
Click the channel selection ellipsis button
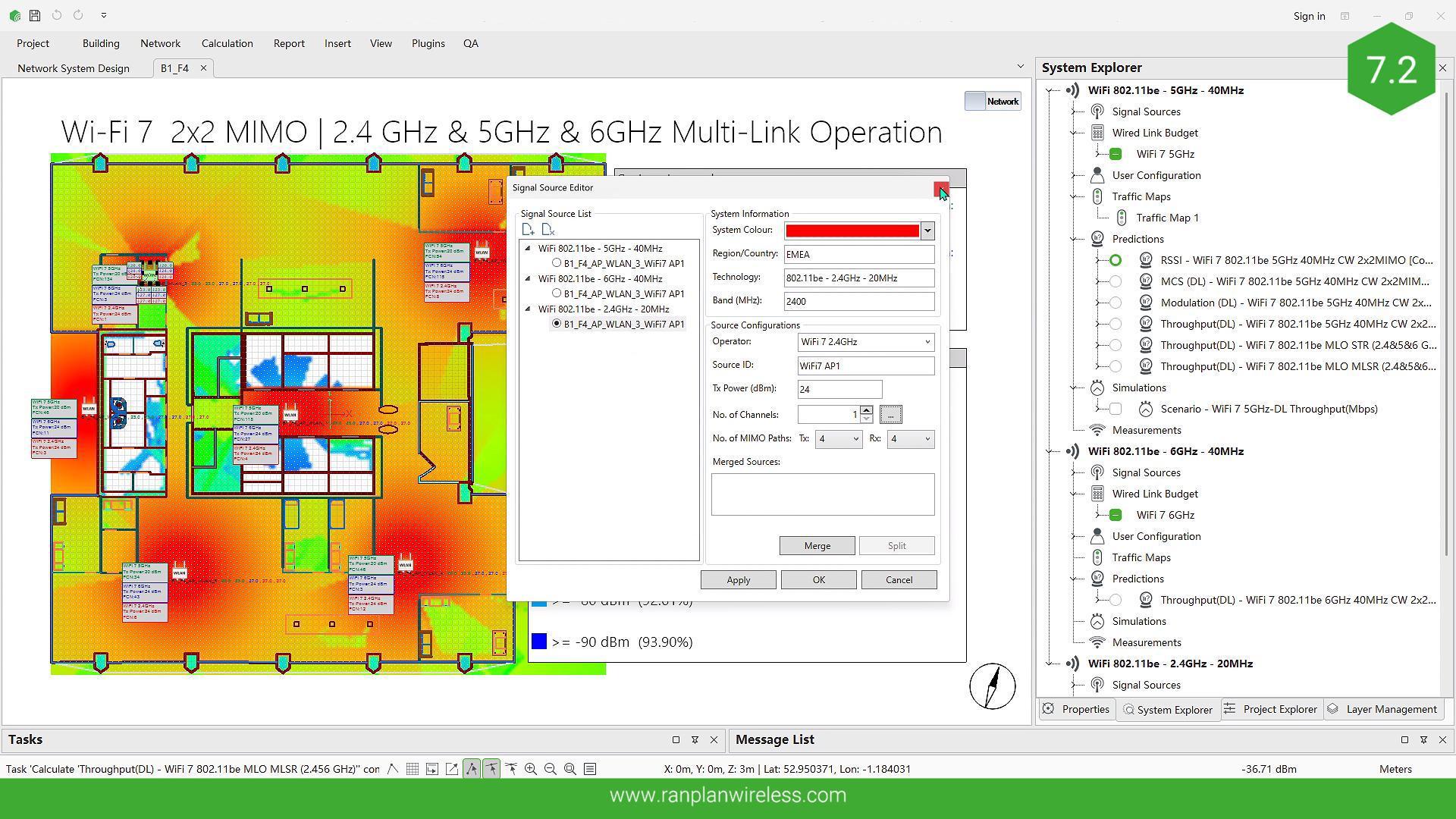[891, 415]
